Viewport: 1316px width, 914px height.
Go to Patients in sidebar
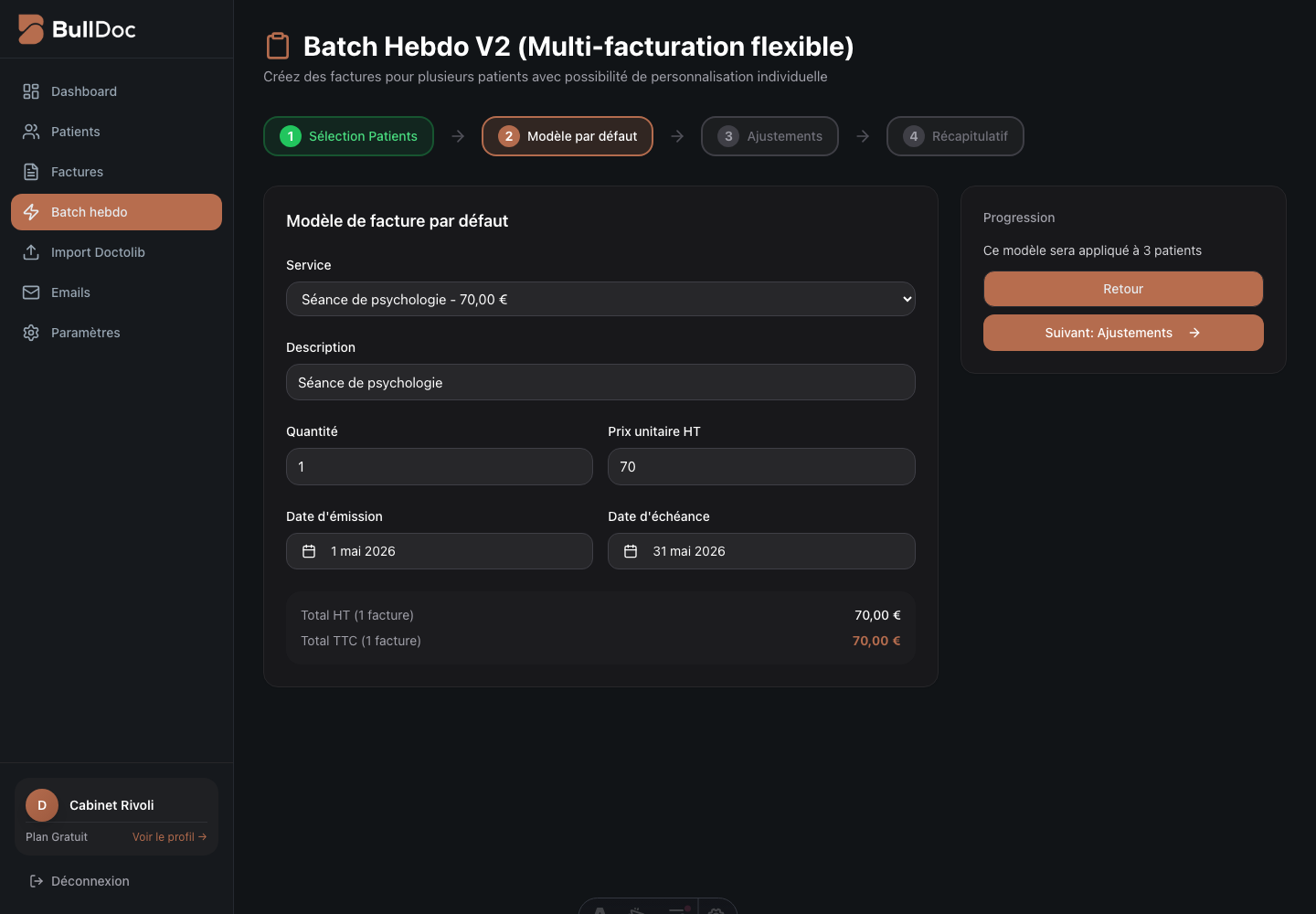116,132
